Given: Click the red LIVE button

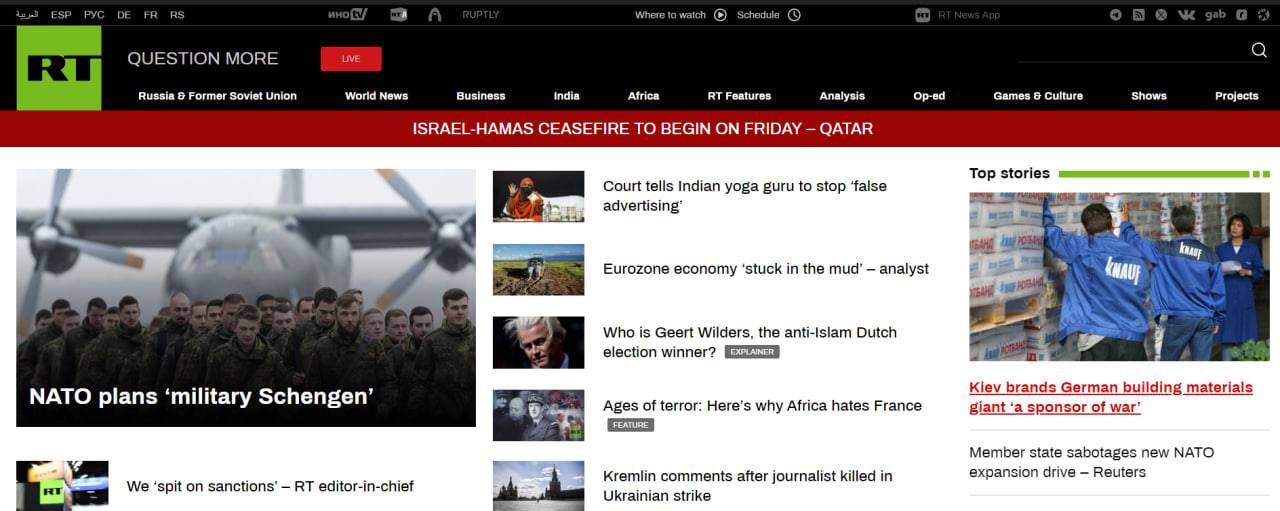Looking at the screenshot, I should 351,59.
